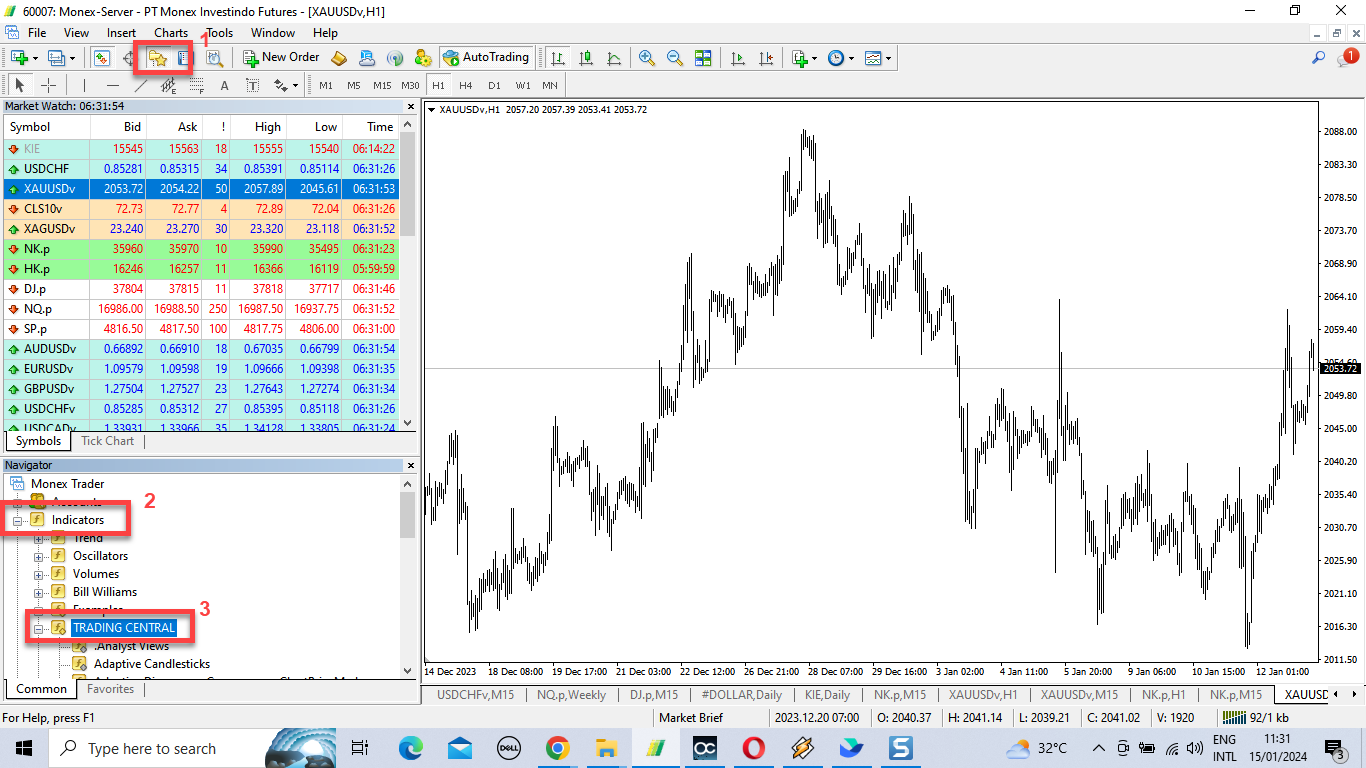The height and width of the screenshot is (768, 1366).
Task: Select EURUSDv row in Market Watch
Action: pyautogui.click(x=200, y=369)
